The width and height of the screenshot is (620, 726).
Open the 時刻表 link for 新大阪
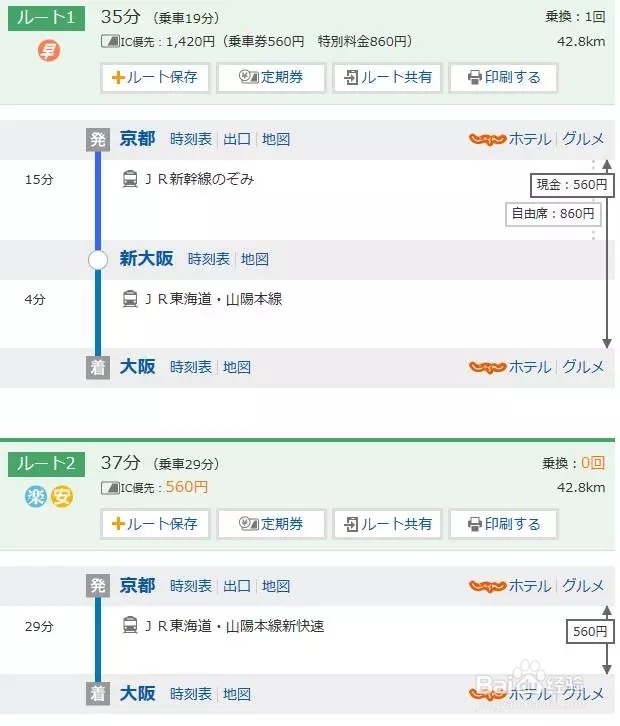[x=208, y=259]
